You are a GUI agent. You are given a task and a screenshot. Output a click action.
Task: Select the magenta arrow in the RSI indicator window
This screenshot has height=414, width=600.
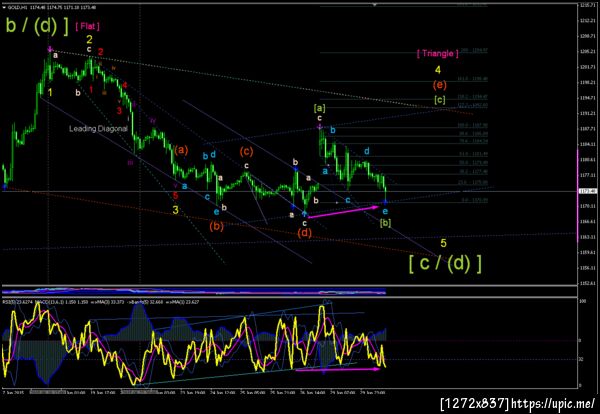(x=337, y=370)
